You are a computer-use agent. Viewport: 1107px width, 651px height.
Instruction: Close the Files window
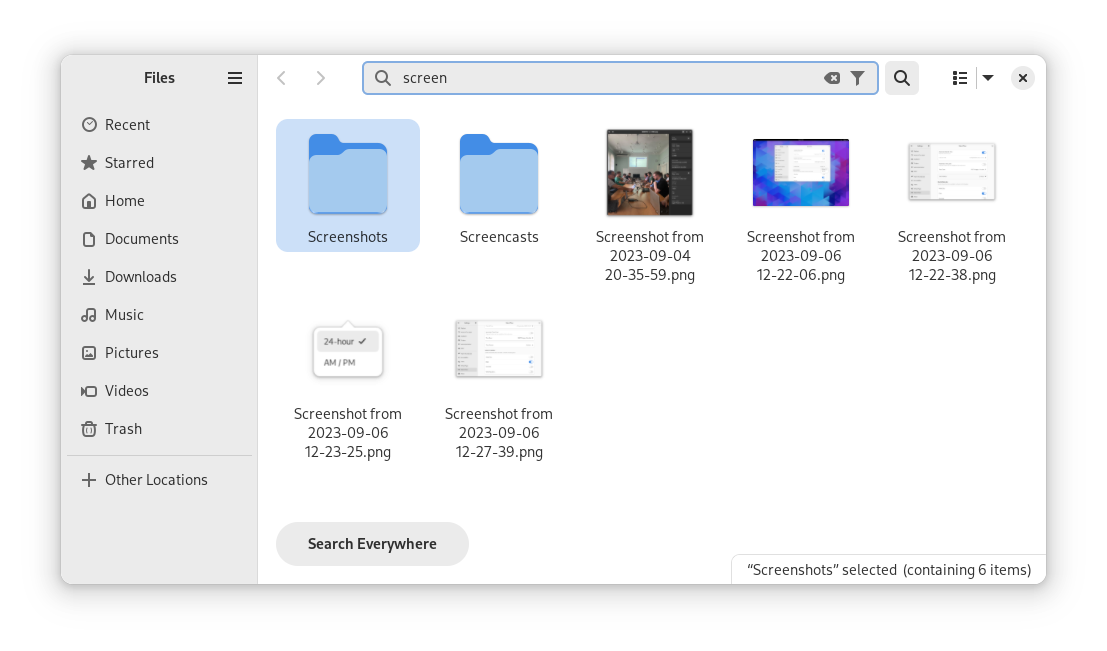tap(1023, 78)
